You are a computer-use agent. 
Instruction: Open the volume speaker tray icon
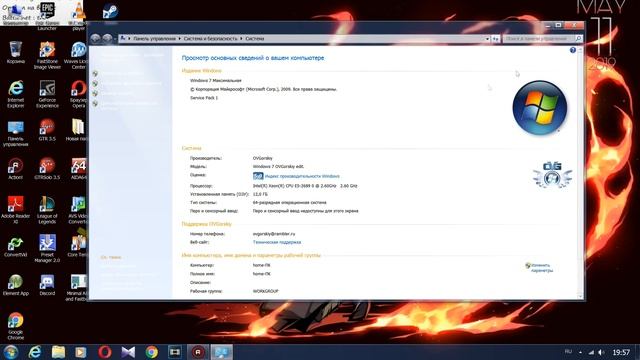click(x=601, y=352)
